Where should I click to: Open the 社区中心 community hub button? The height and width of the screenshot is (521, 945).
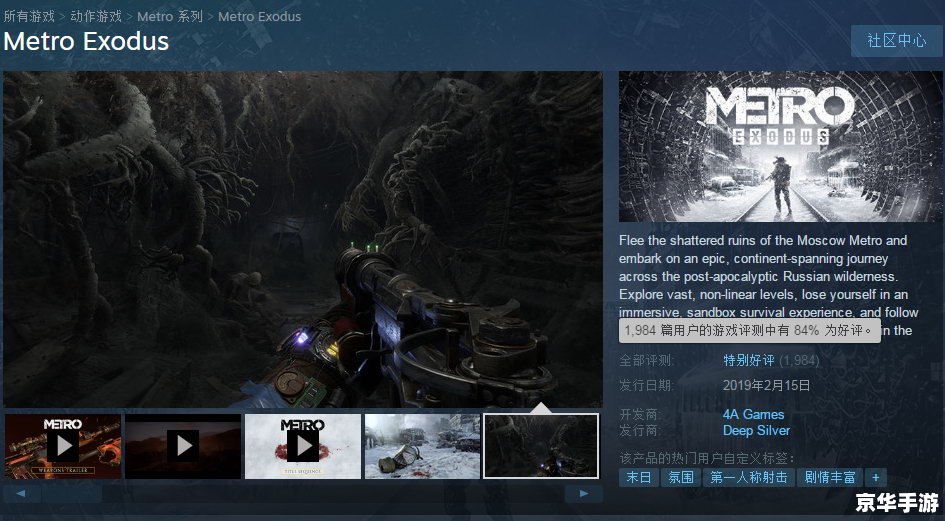pos(896,41)
